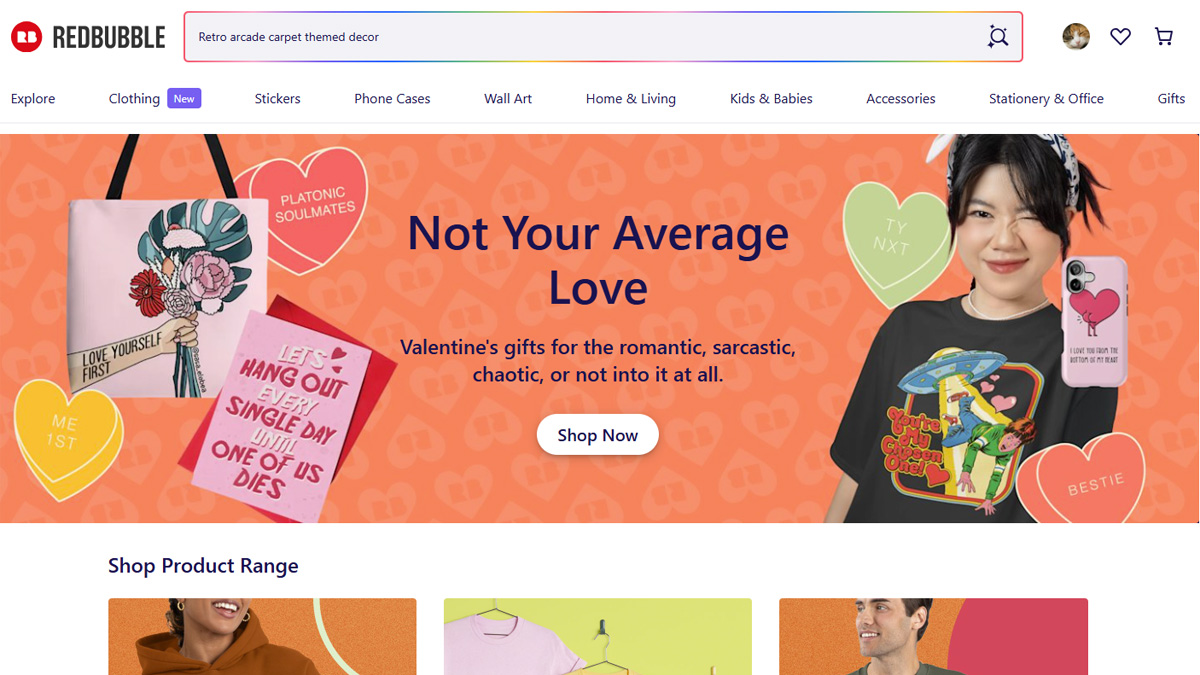1200x675 pixels.
Task: Open the shopping cart icon
Action: click(x=1164, y=37)
